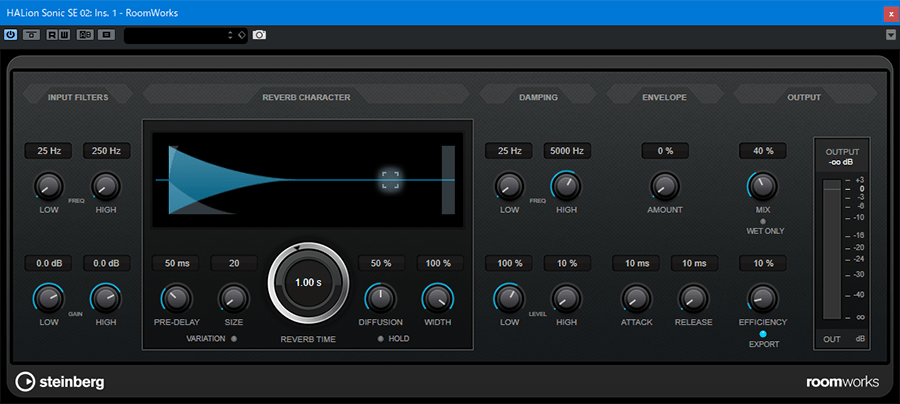Enable Write automation (W) button
900x404 pixels.
pos(64,35)
